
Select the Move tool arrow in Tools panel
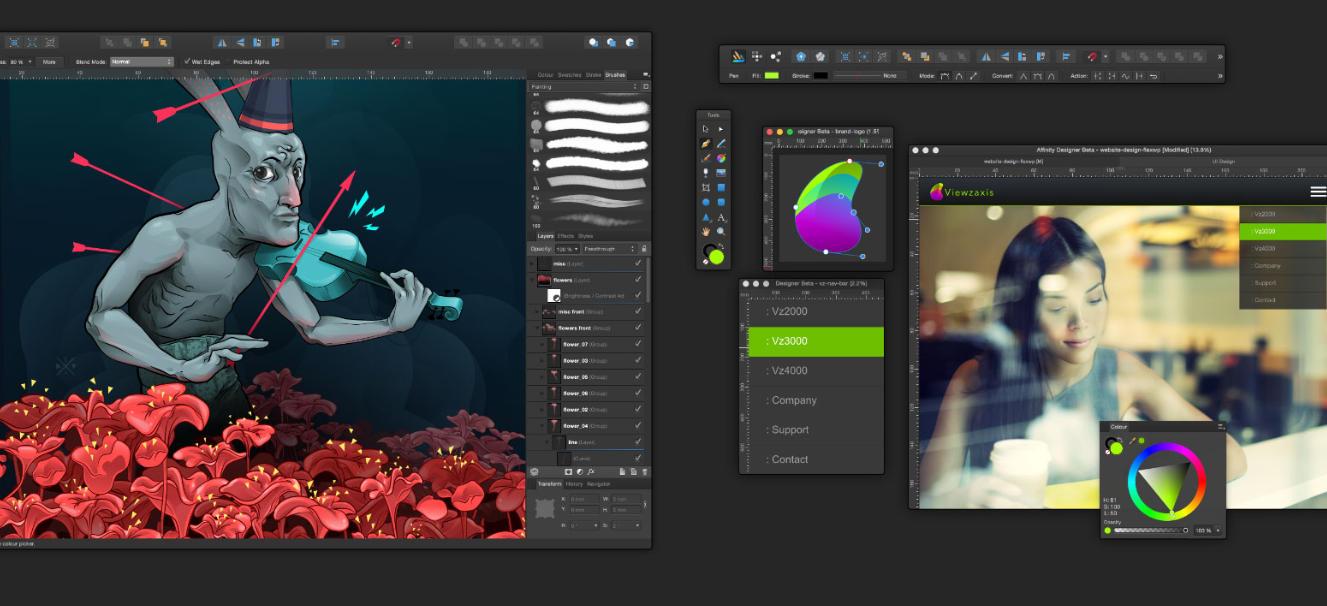(706, 129)
